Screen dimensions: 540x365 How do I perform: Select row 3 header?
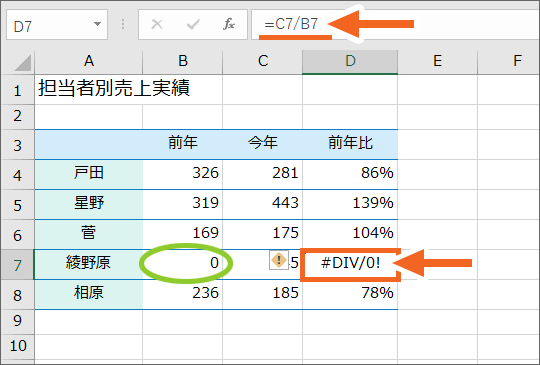click(18, 145)
